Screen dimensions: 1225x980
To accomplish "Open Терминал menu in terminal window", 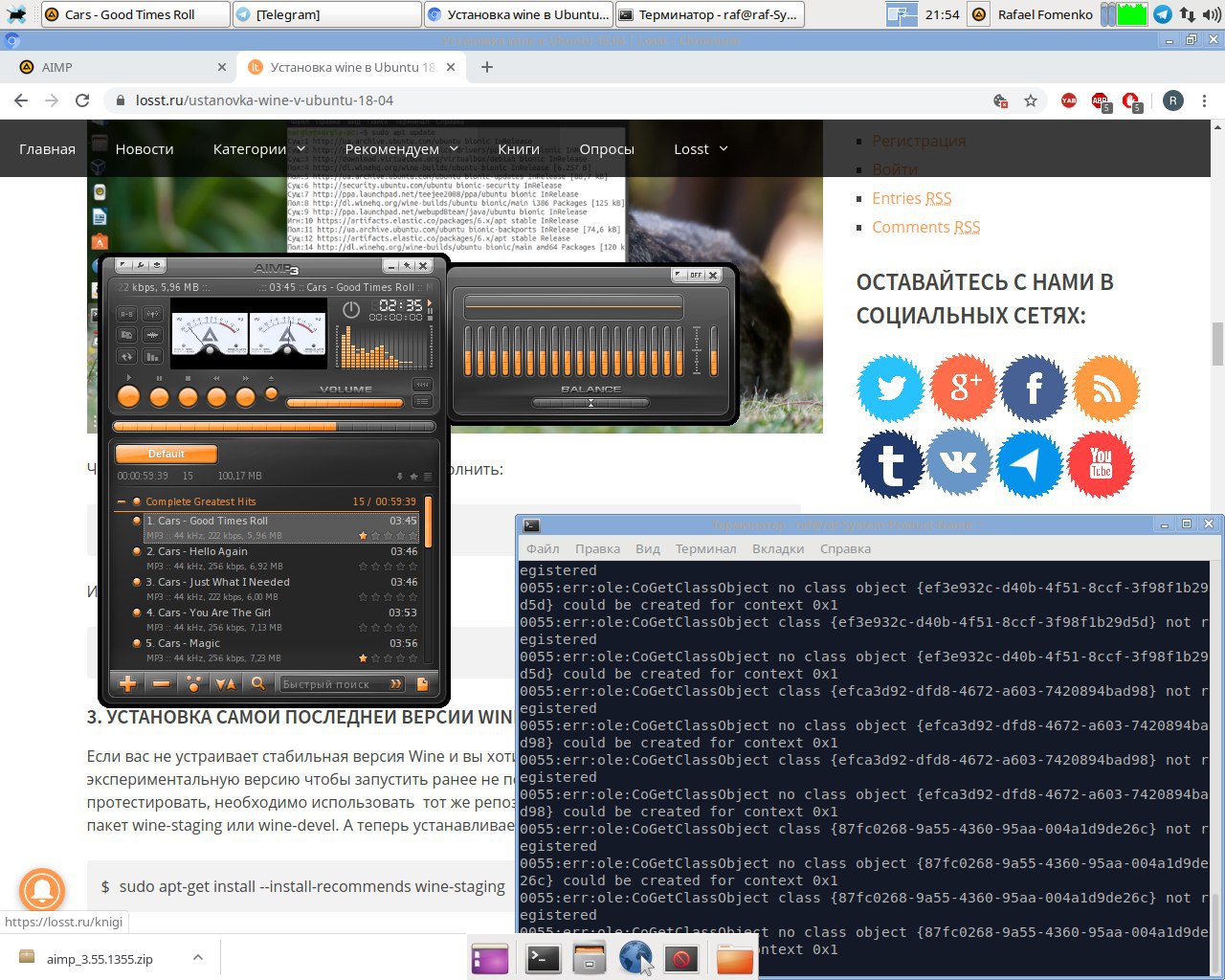I will pyautogui.click(x=705, y=548).
